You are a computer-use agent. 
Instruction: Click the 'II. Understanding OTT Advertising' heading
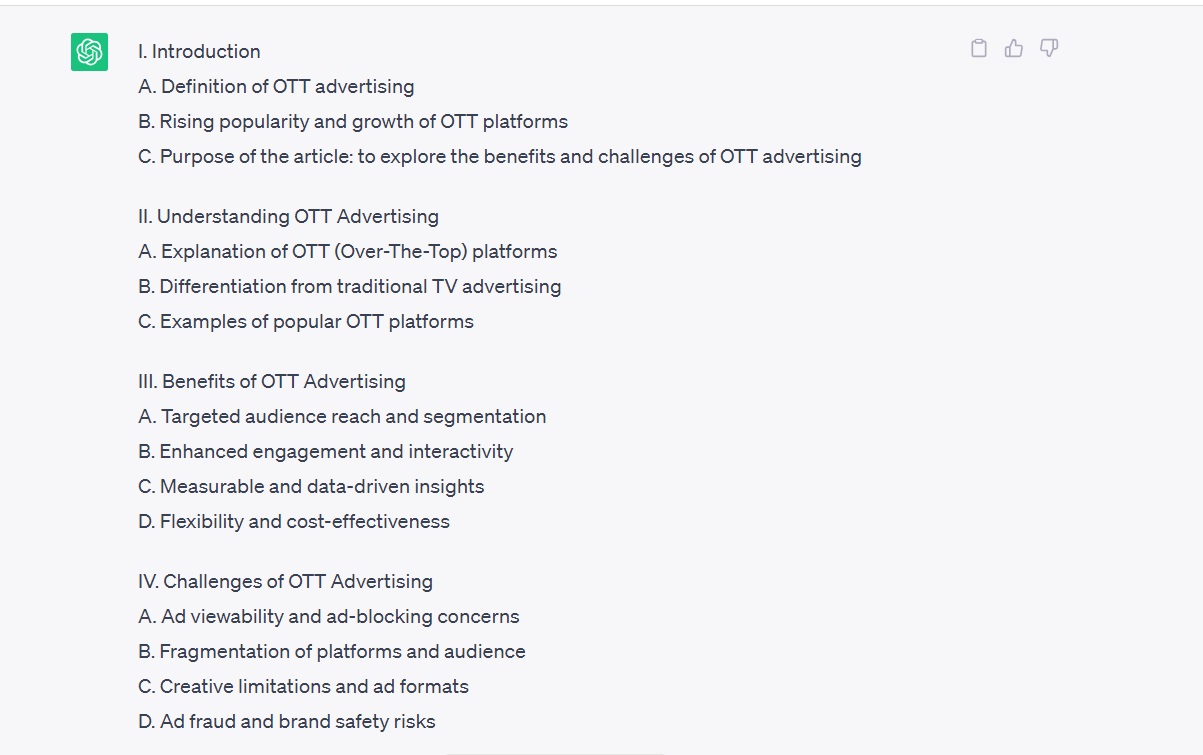point(288,217)
